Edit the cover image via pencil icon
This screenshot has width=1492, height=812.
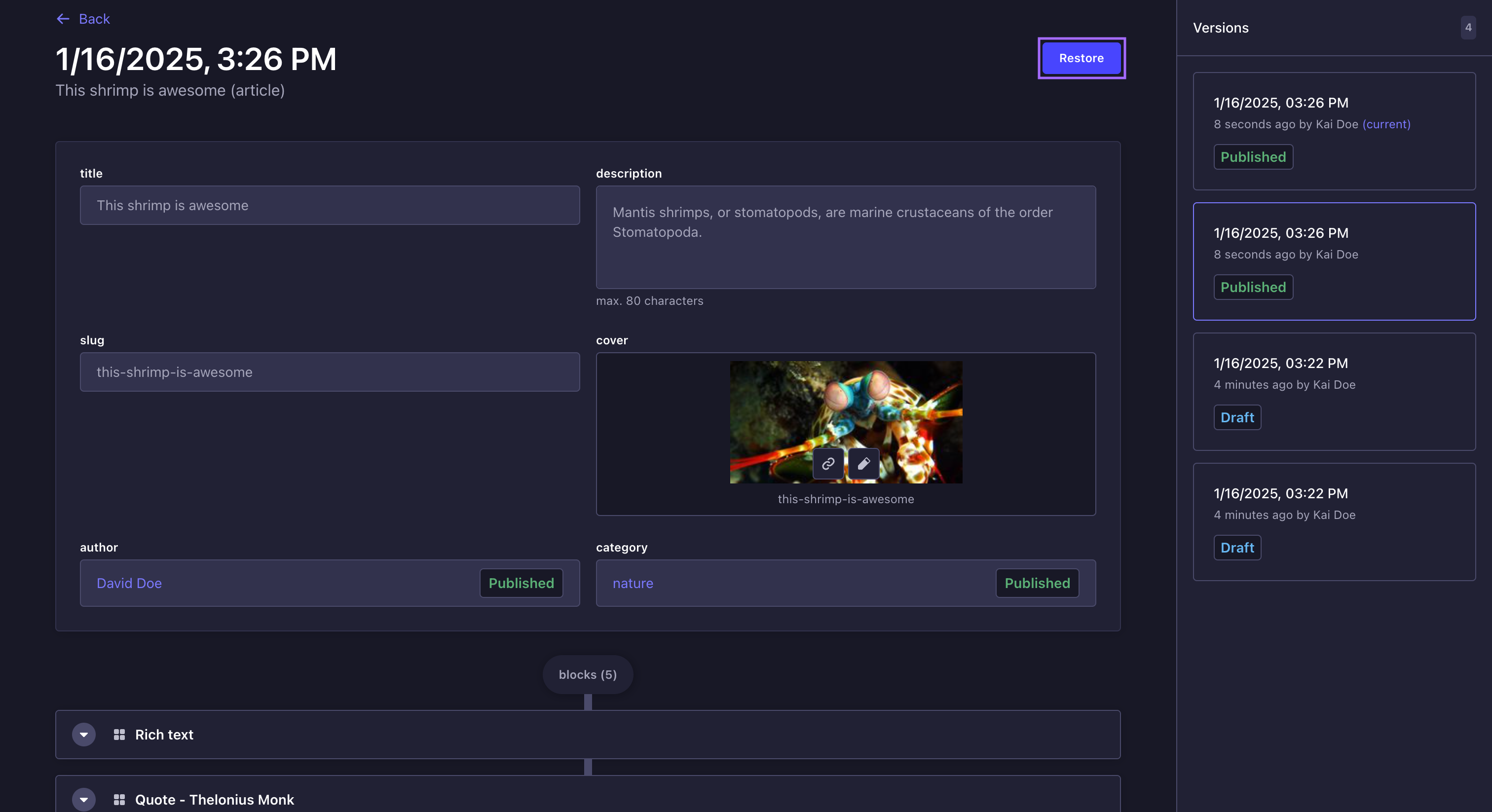(x=862, y=463)
